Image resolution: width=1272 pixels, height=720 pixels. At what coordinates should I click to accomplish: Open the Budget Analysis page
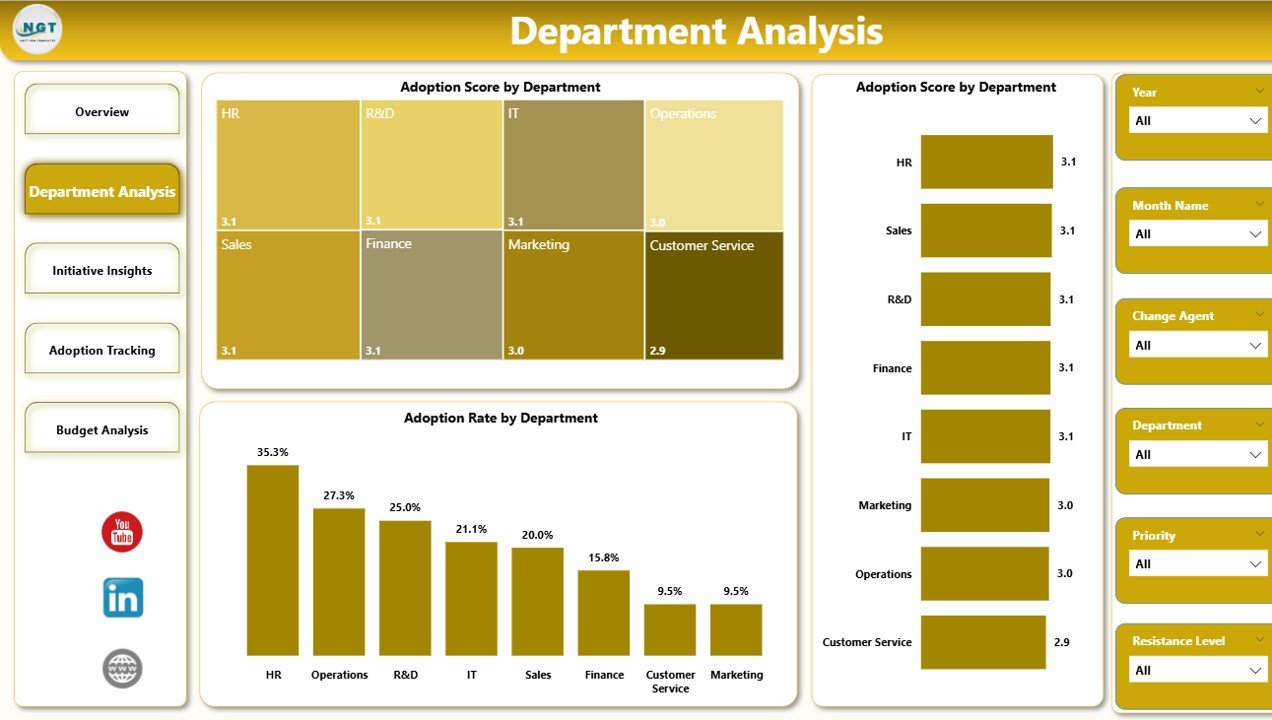point(101,428)
